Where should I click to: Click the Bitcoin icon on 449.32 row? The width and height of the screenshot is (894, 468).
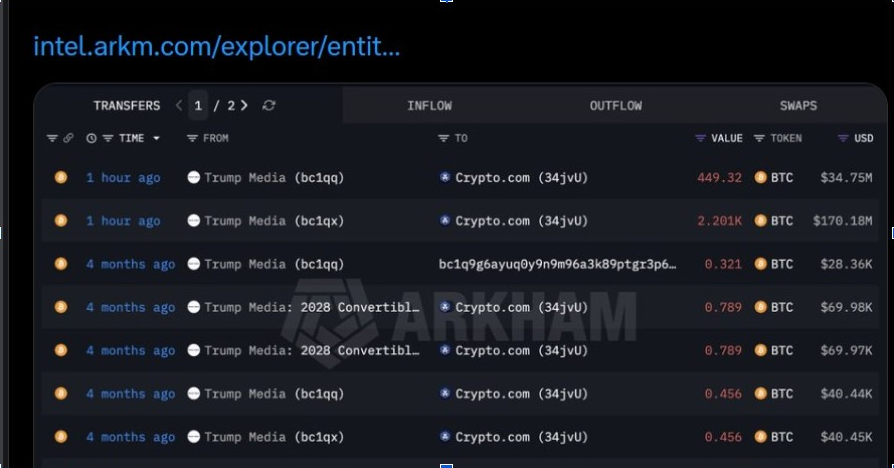(x=60, y=177)
